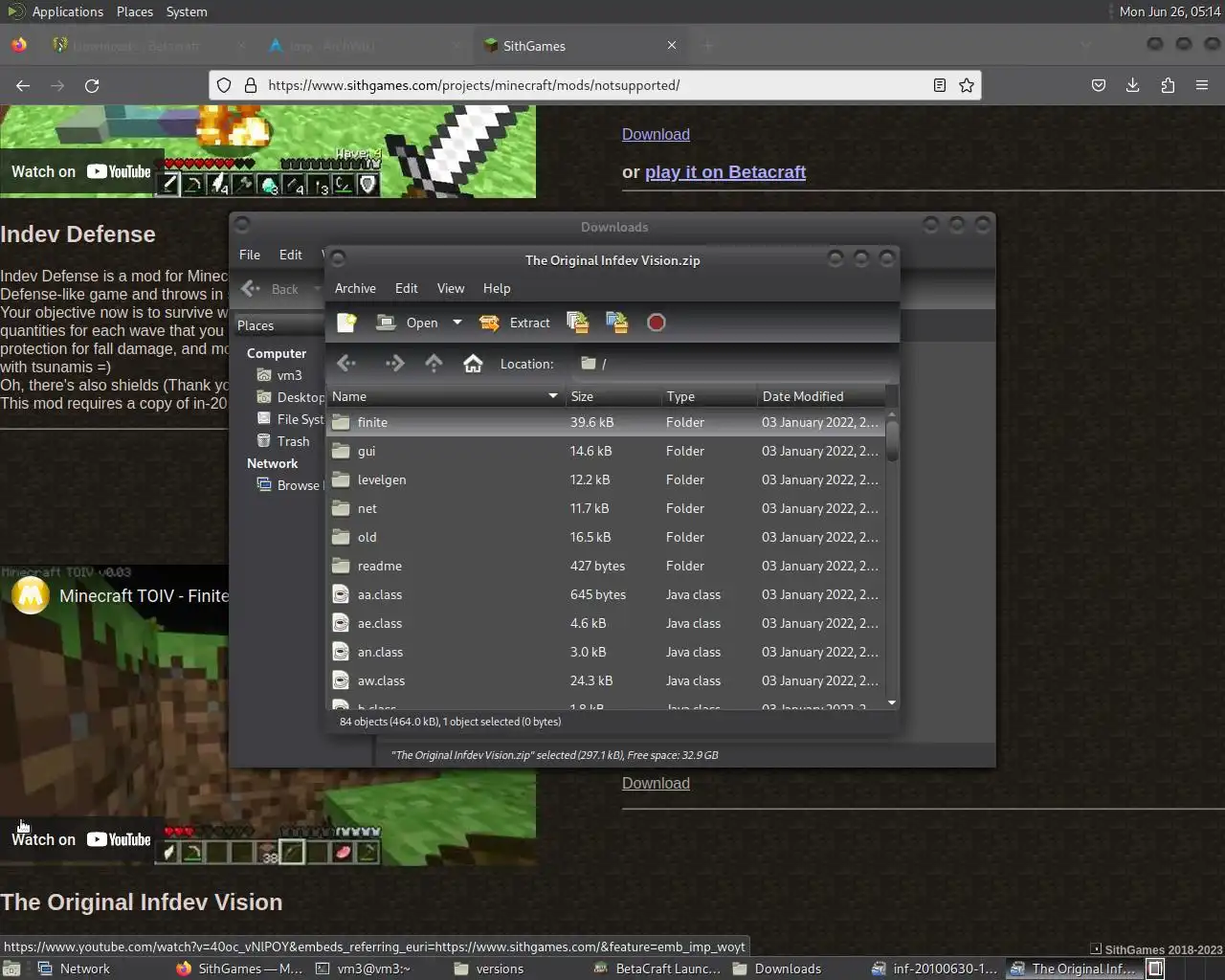
Task: Open Pocket save icon in Firefox
Action: click(1099, 85)
